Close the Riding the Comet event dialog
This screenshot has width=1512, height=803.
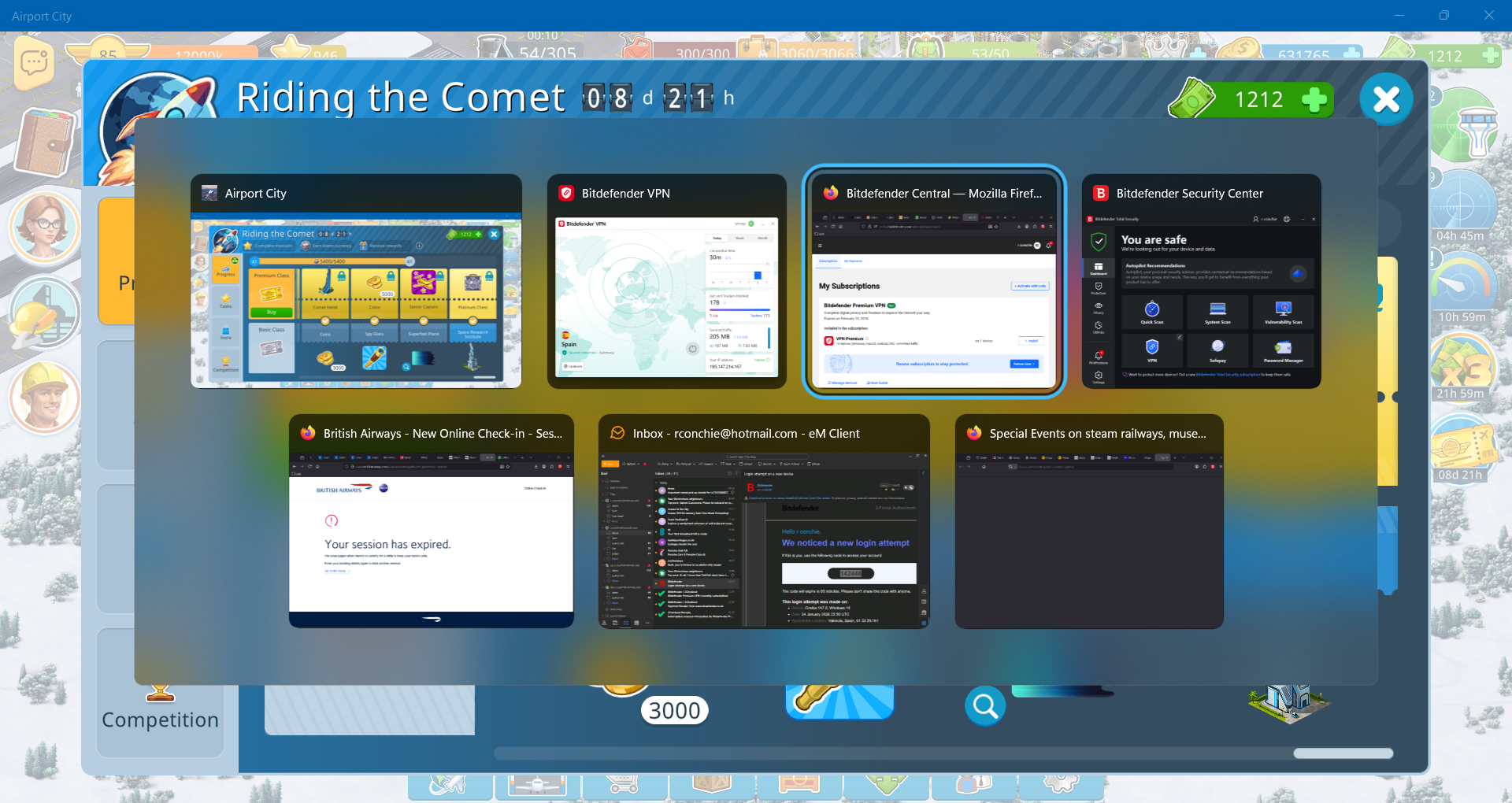pyautogui.click(x=1385, y=99)
